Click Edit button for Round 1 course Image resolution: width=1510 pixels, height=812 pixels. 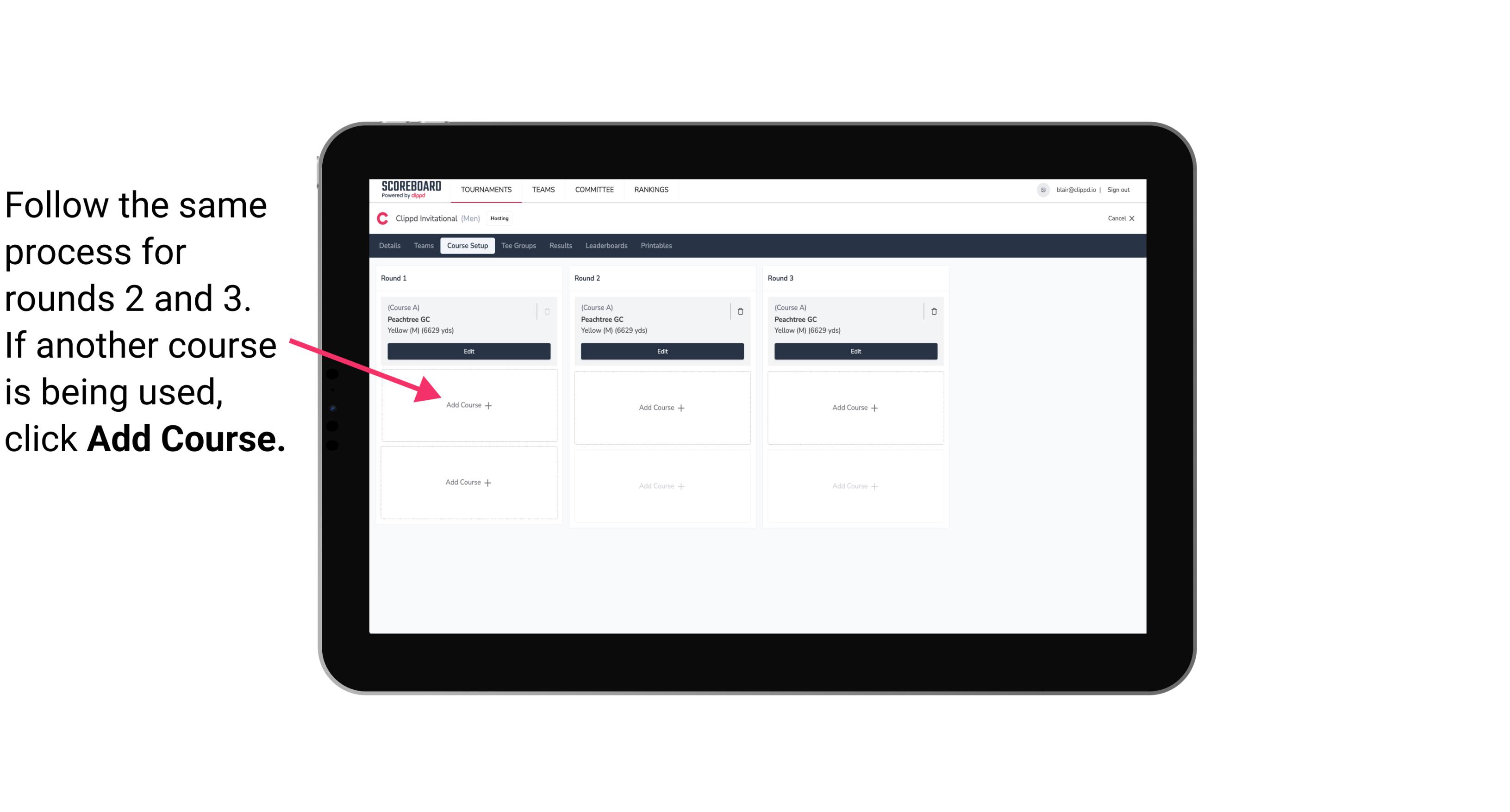tap(468, 352)
